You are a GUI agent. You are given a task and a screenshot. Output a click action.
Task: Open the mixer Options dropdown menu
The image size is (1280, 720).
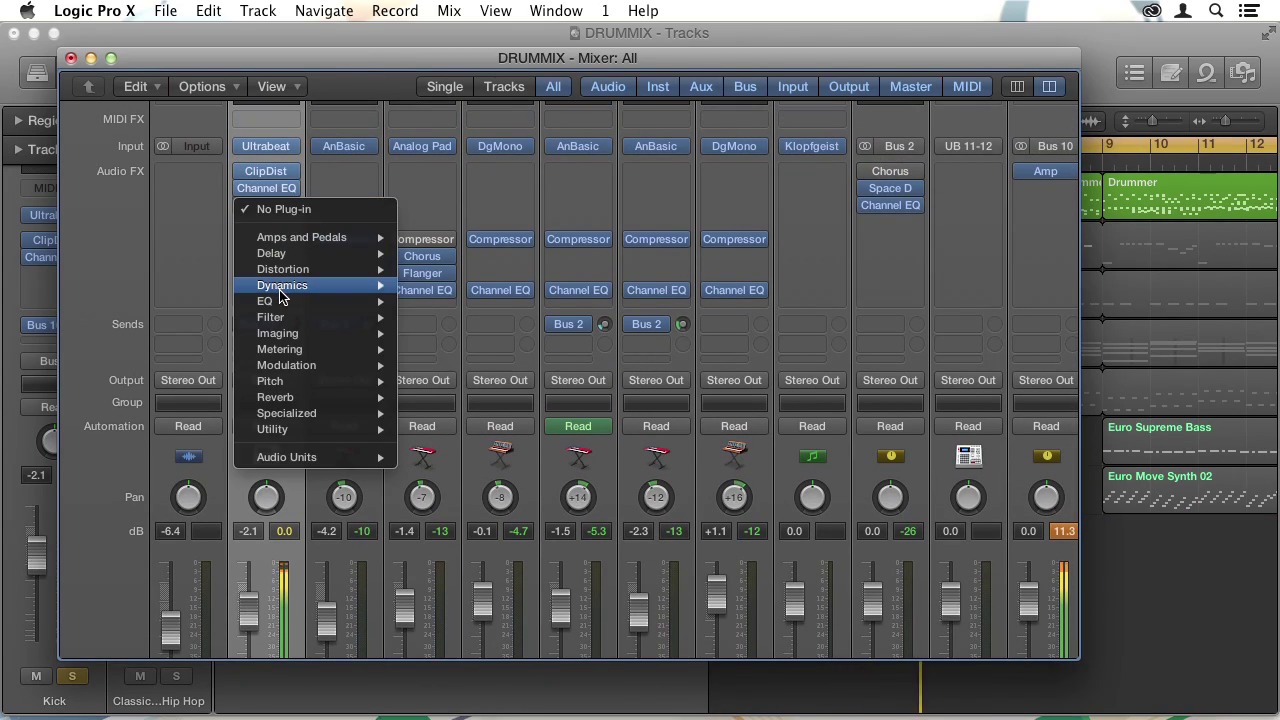209,87
